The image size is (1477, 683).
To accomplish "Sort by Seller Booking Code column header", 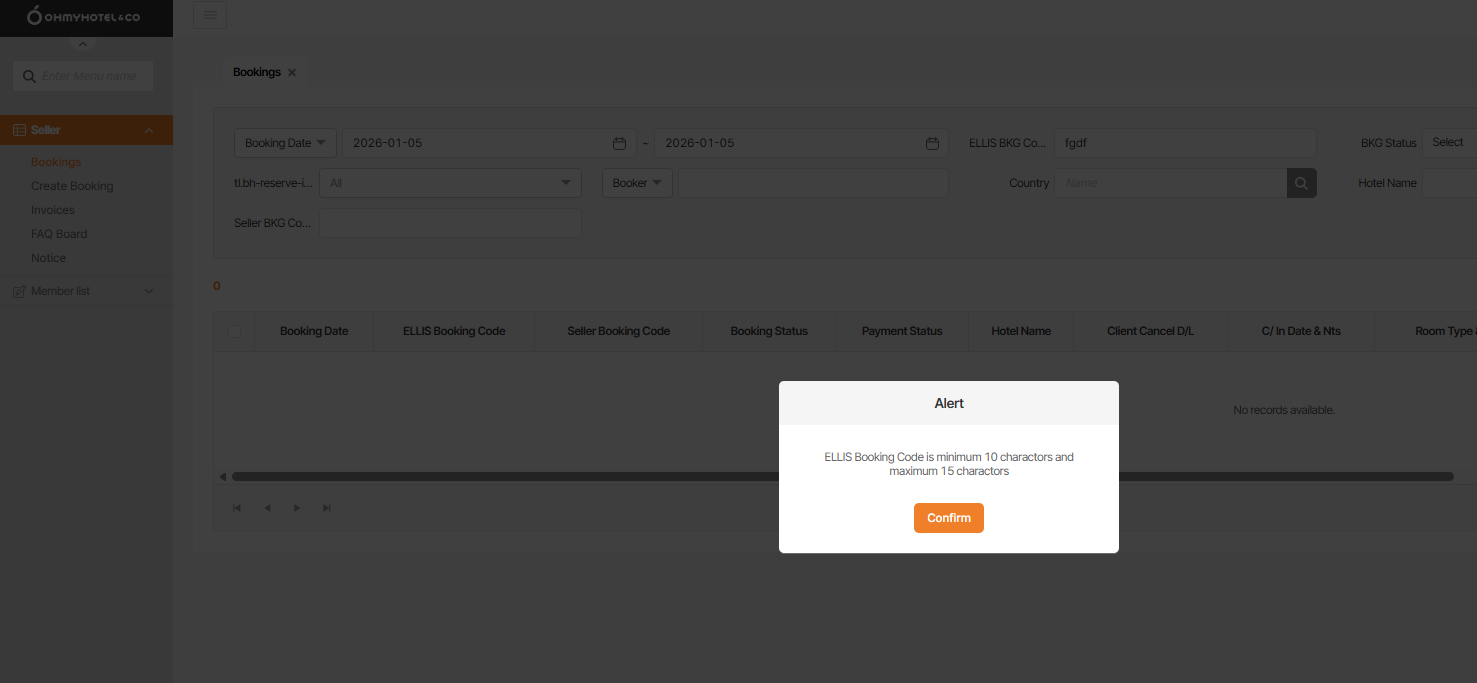I will [x=619, y=331].
